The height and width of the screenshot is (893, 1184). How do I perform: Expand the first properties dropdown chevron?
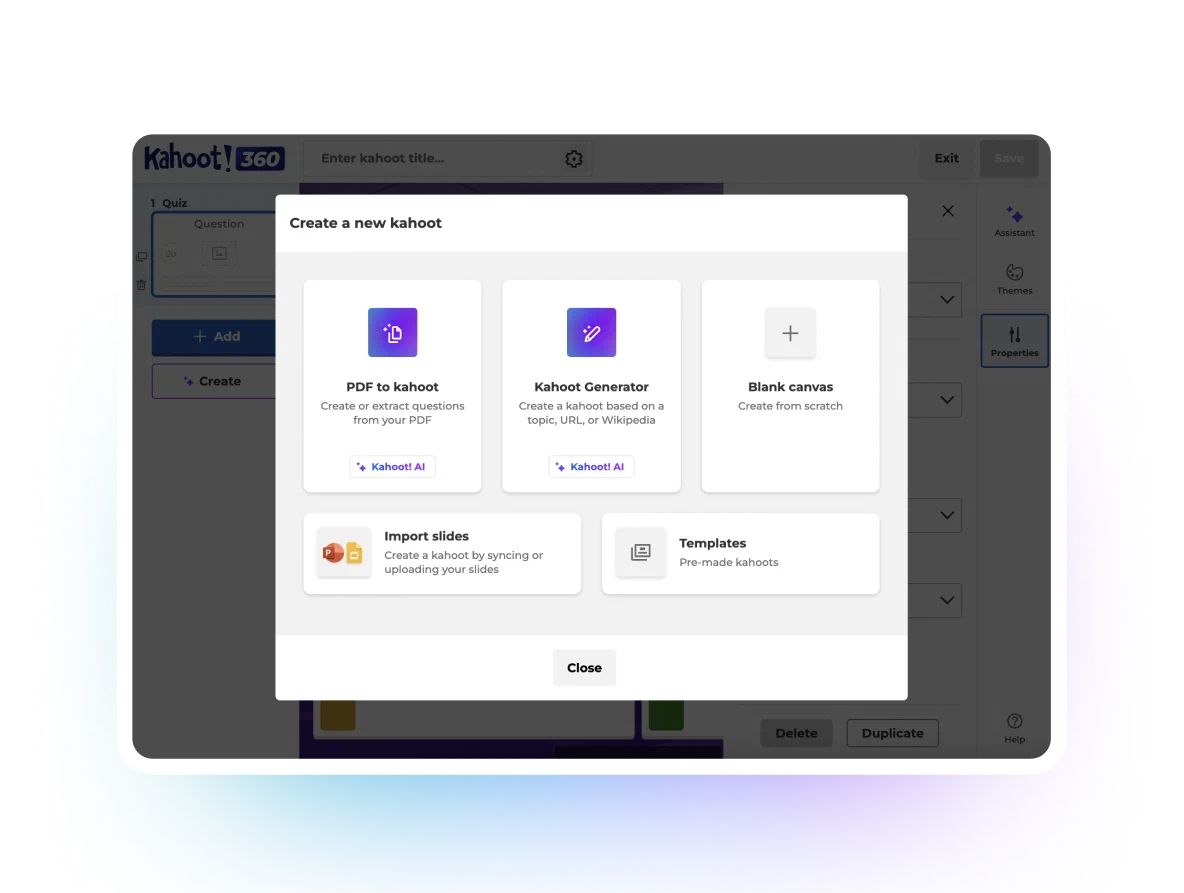point(947,300)
